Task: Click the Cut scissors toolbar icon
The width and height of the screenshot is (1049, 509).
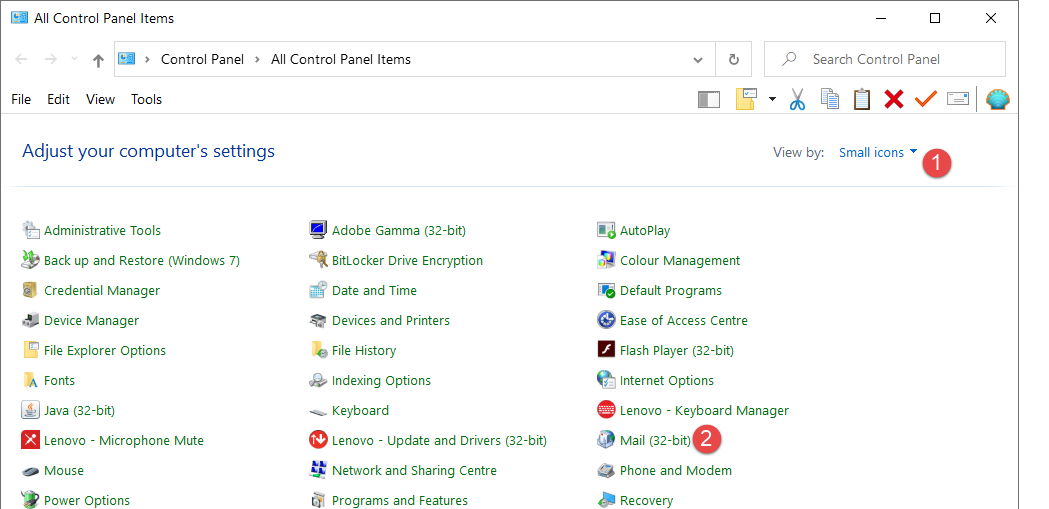Action: click(797, 99)
